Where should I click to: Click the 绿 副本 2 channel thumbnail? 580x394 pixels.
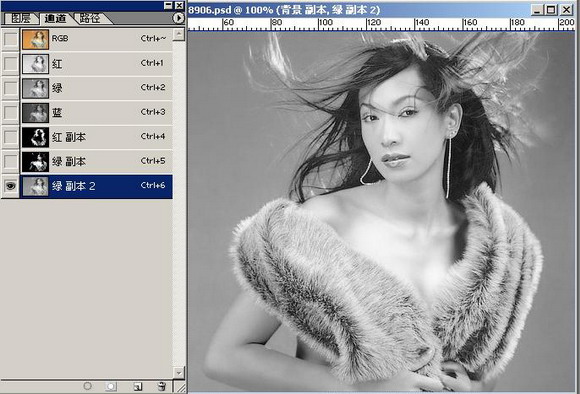35,186
